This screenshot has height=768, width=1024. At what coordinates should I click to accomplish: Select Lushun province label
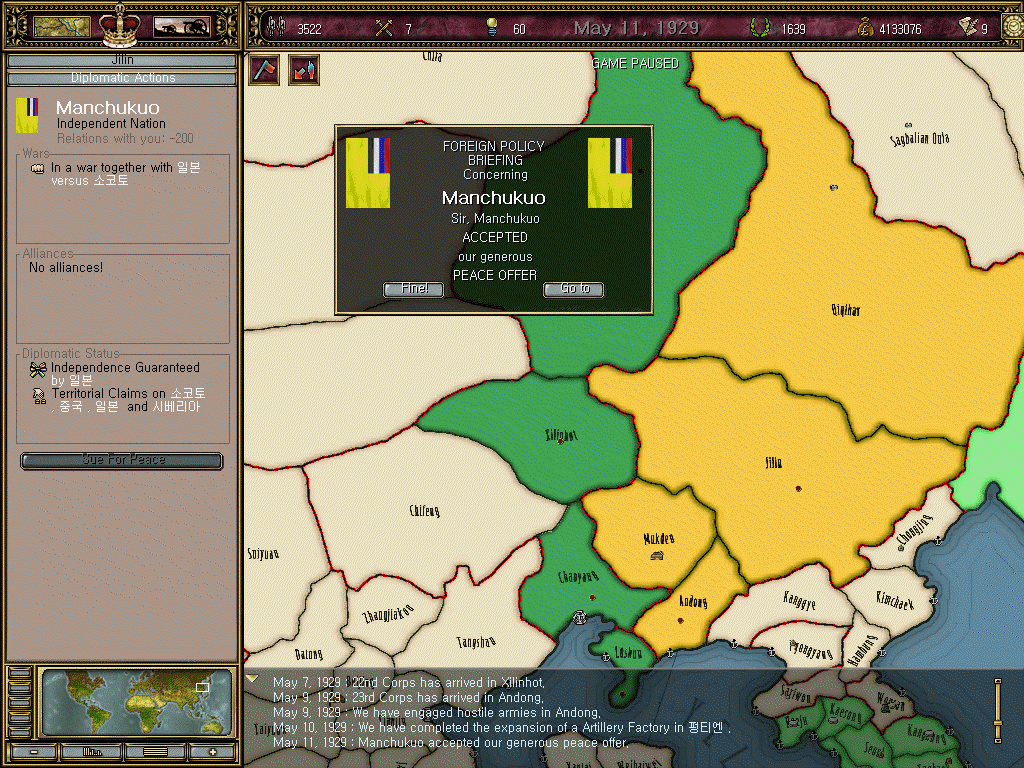pyautogui.click(x=628, y=652)
